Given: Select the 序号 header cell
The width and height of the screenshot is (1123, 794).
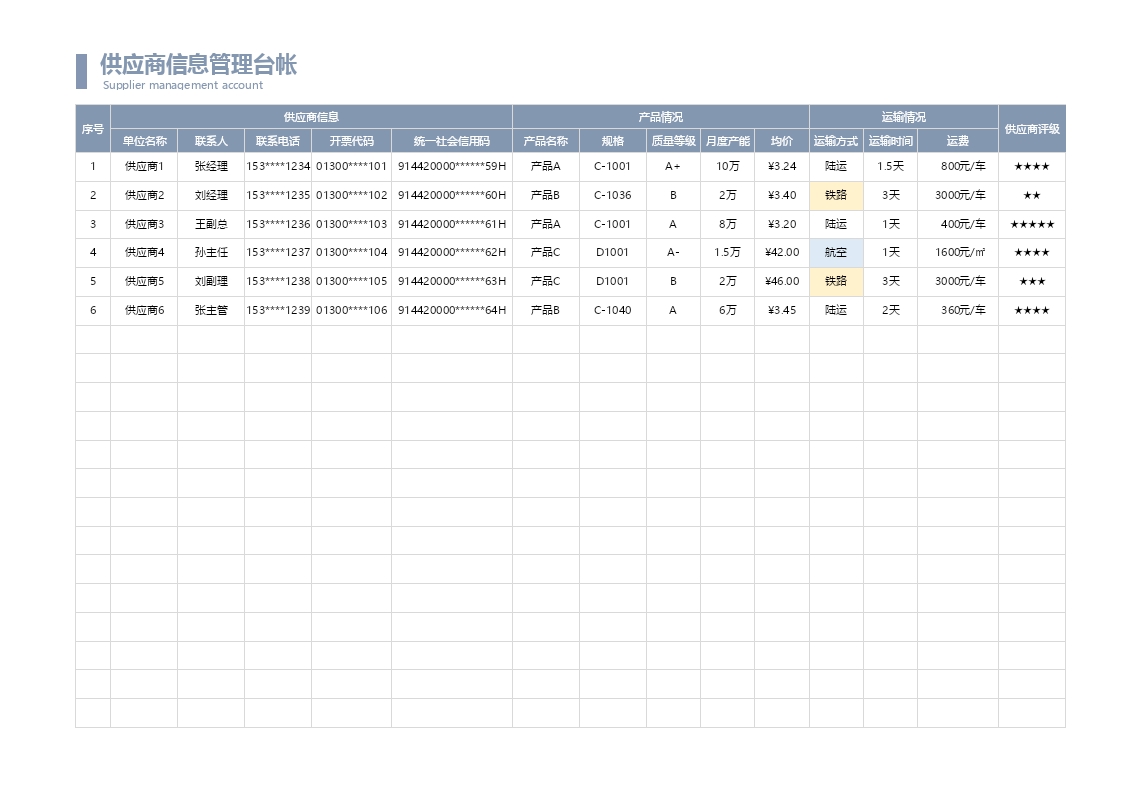Looking at the screenshot, I should click(93, 129).
